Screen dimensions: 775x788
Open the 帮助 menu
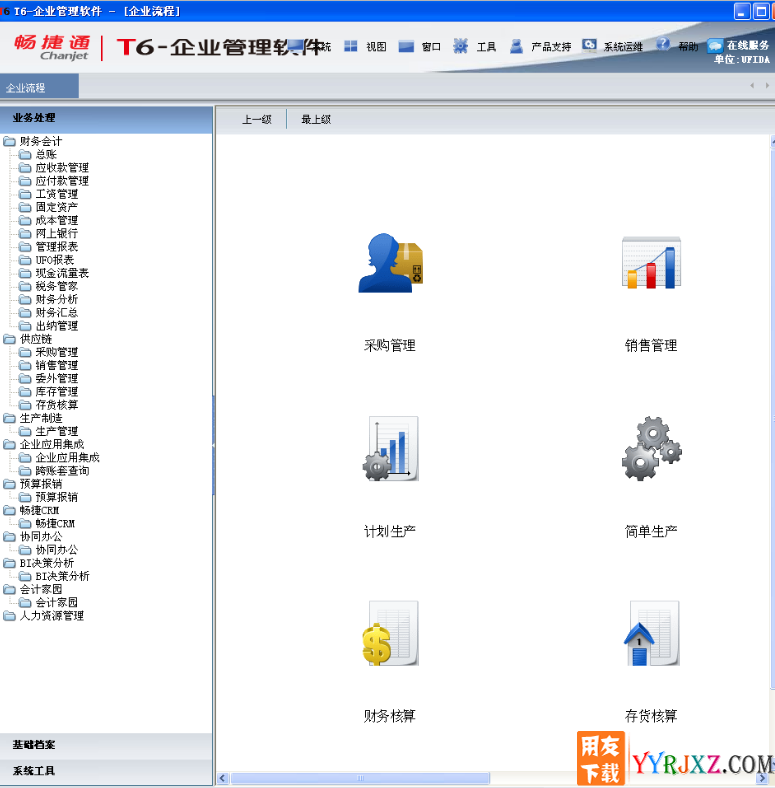[x=688, y=47]
